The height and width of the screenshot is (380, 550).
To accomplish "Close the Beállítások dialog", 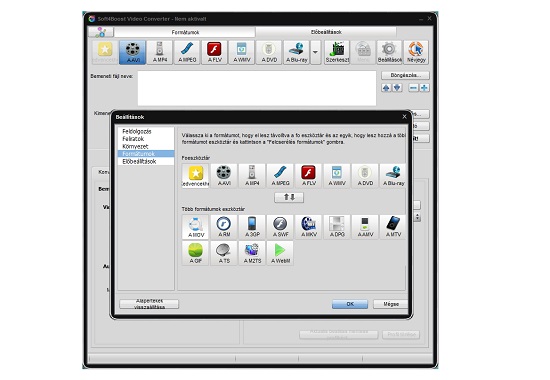I will tap(404, 116).
